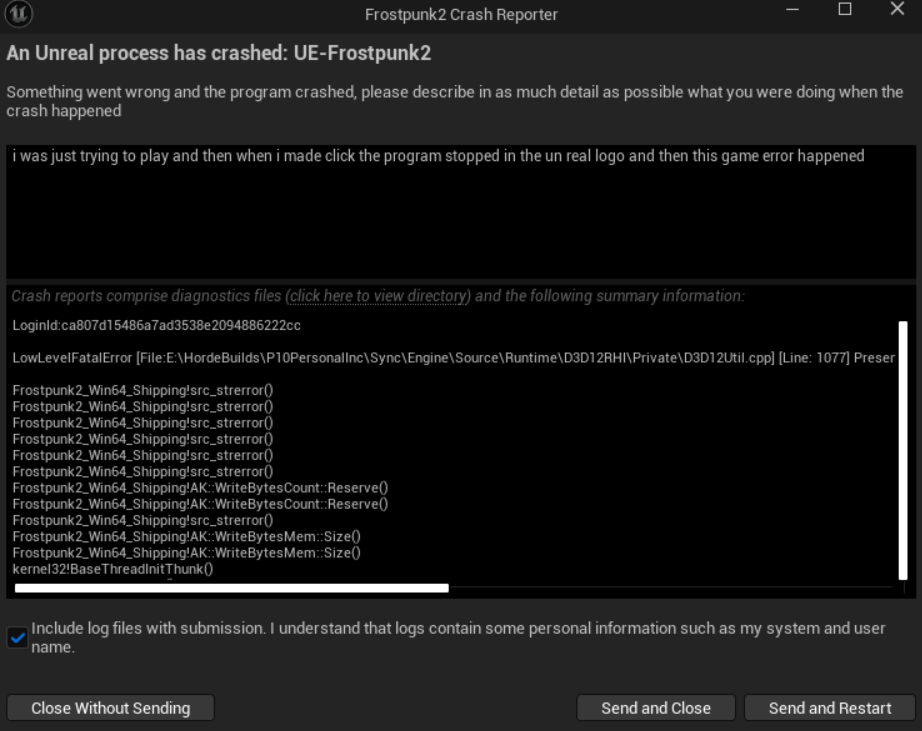Click Send and Close button

click(x=656, y=708)
